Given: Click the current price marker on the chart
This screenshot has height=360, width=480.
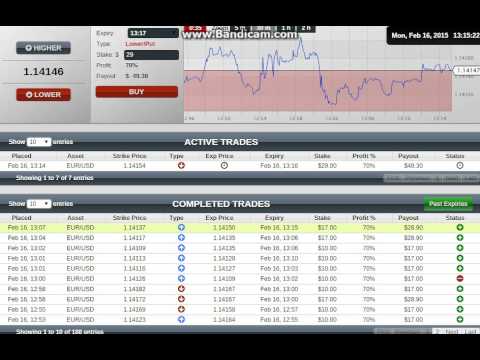Looking at the screenshot, I should (x=467, y=70).
